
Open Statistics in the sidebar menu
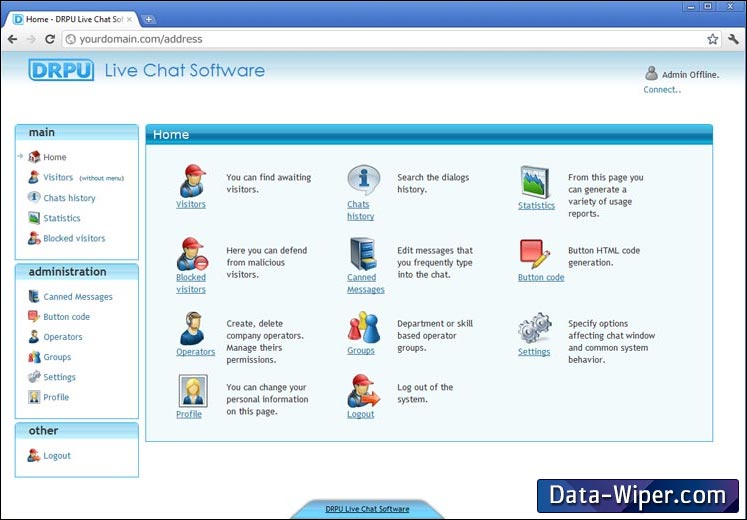[62, 218]
